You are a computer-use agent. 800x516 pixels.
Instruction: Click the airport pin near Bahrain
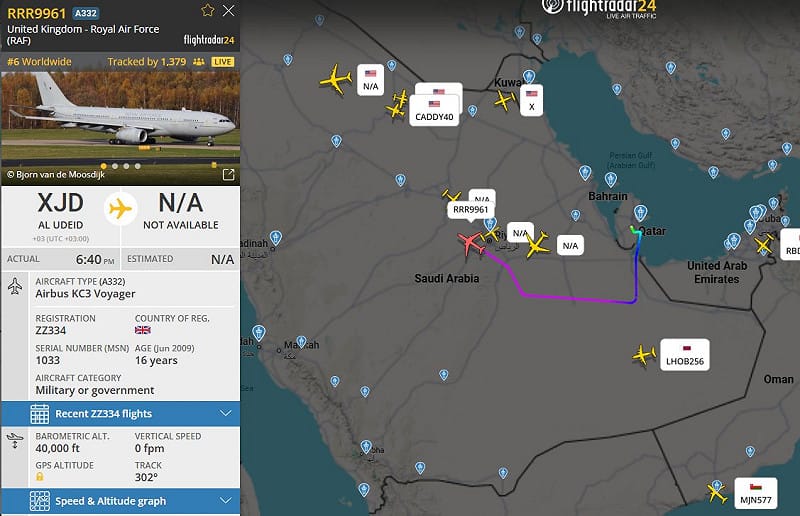click(x=611, y=180)
